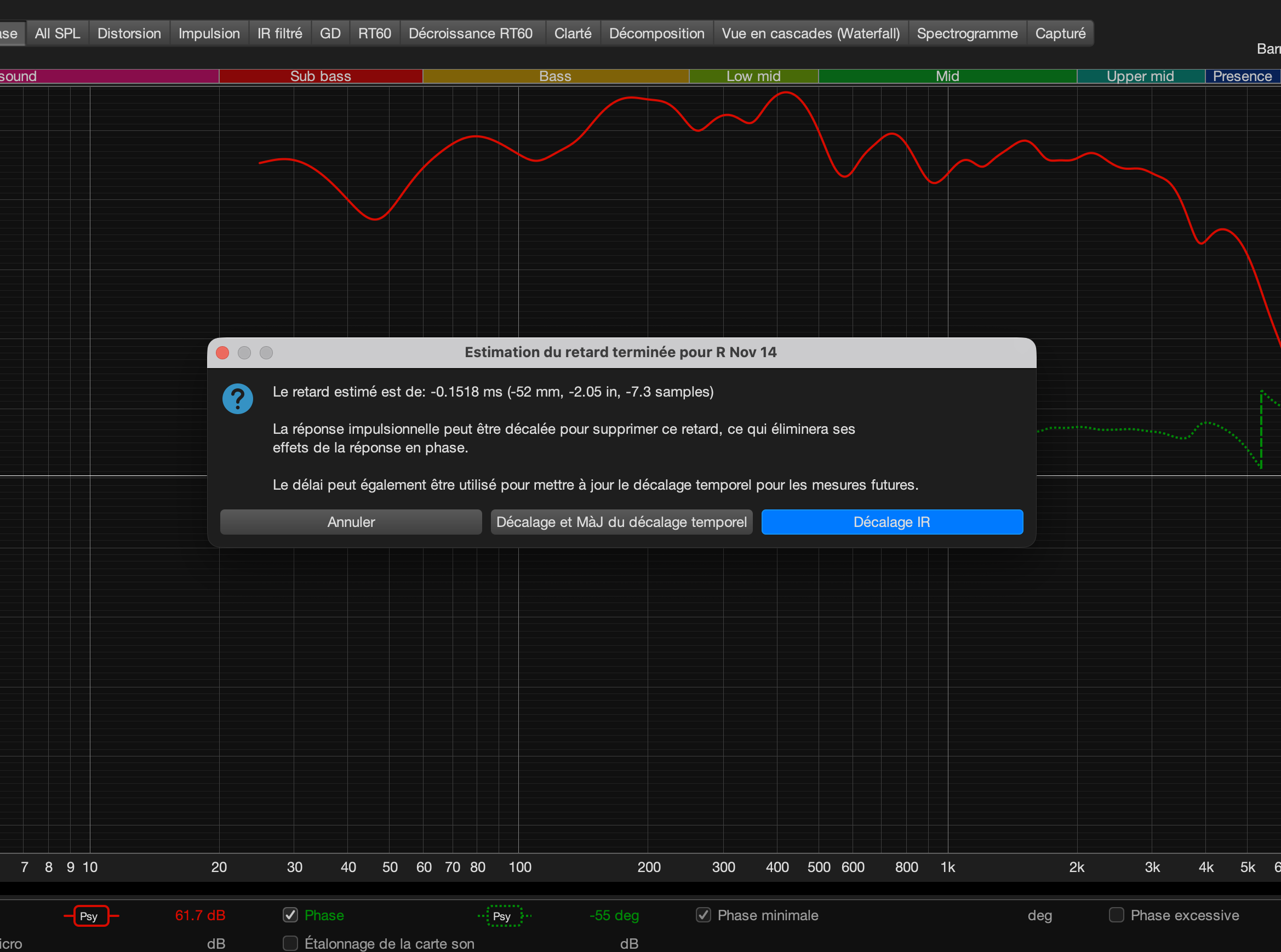Go to the Décroissance RT60 tab
This screenshot has width=1281, height=952.
coord(471,33)
